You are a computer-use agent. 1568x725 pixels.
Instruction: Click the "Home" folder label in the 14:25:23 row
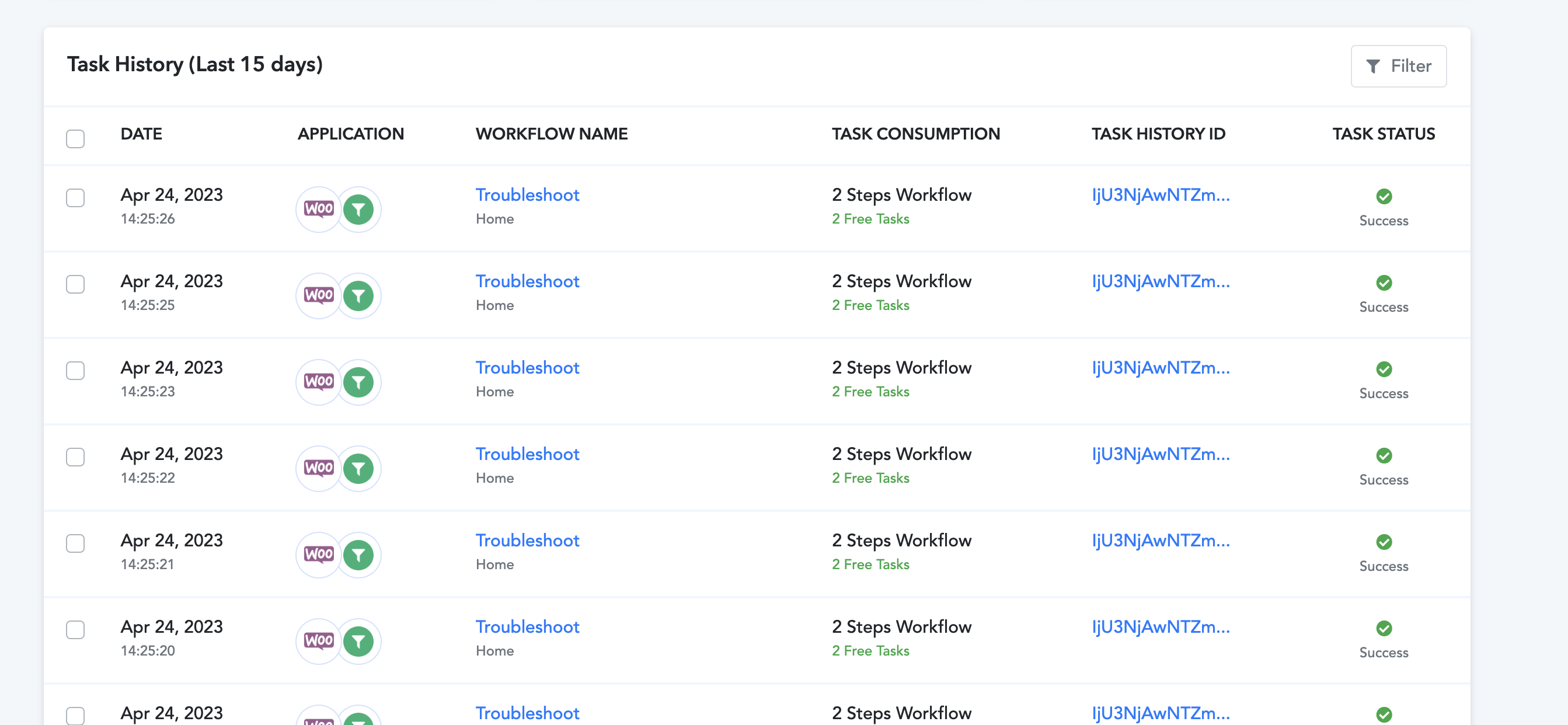(495, 392)
